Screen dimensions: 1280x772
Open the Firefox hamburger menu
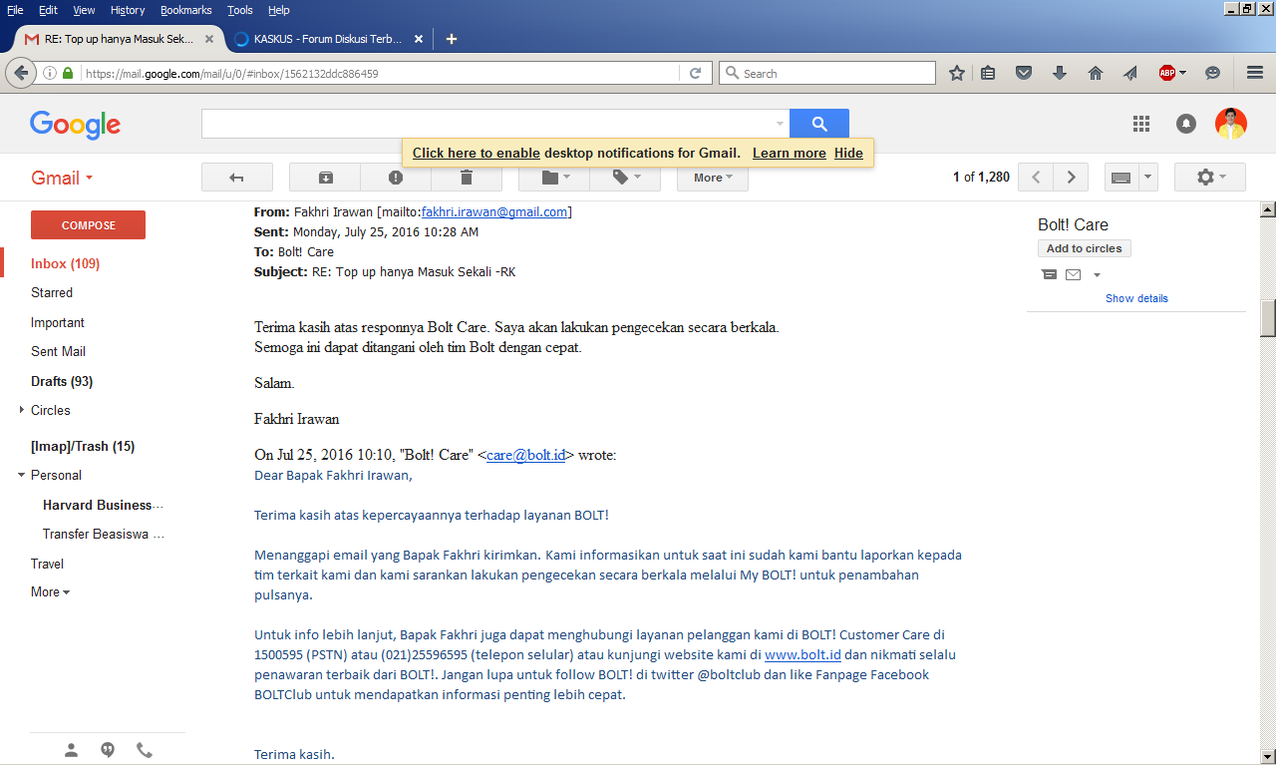pos(1255,73)
